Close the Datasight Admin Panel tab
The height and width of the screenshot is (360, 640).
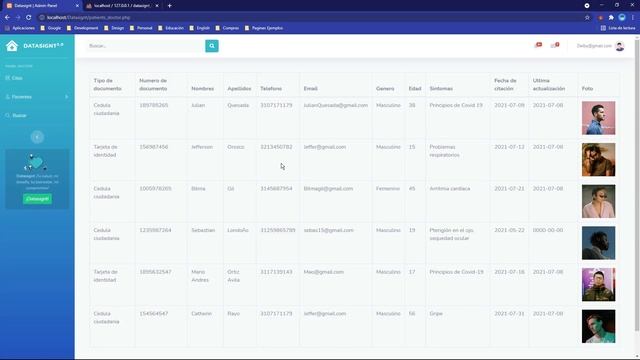click(77, 6)
